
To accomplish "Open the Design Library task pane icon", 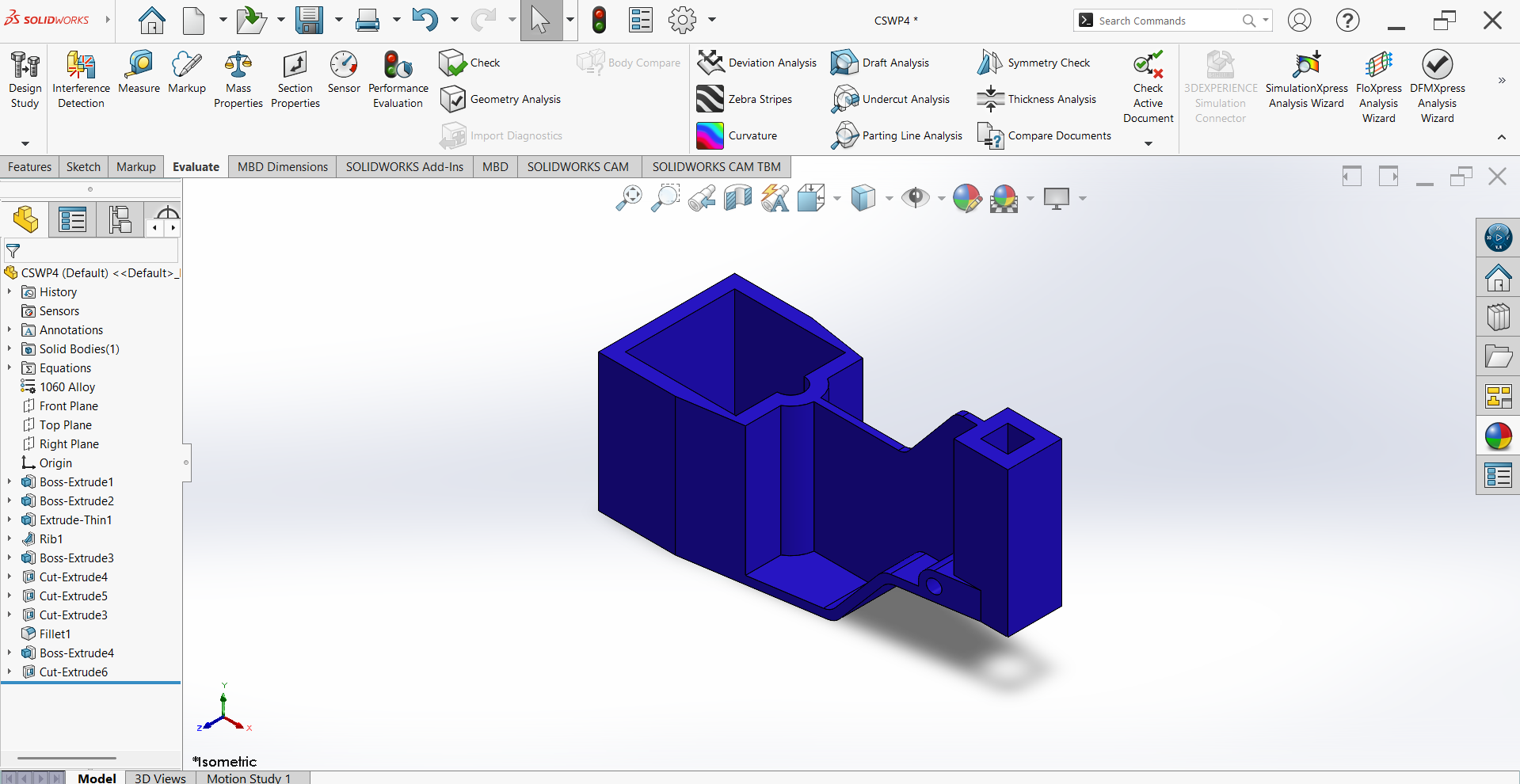I will (x=1498, y=317).
